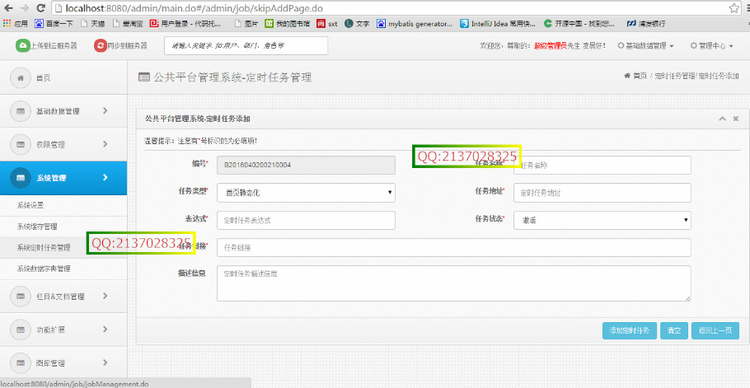Screen dimensions: 750x388
Task: Click the 清空 button to clear the form
Action: pos(674,331)
